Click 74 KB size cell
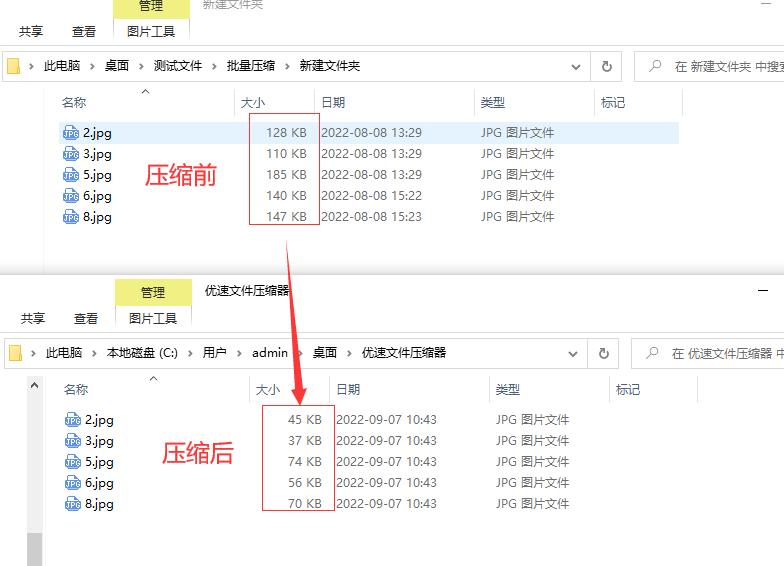 tap(304, 462)
